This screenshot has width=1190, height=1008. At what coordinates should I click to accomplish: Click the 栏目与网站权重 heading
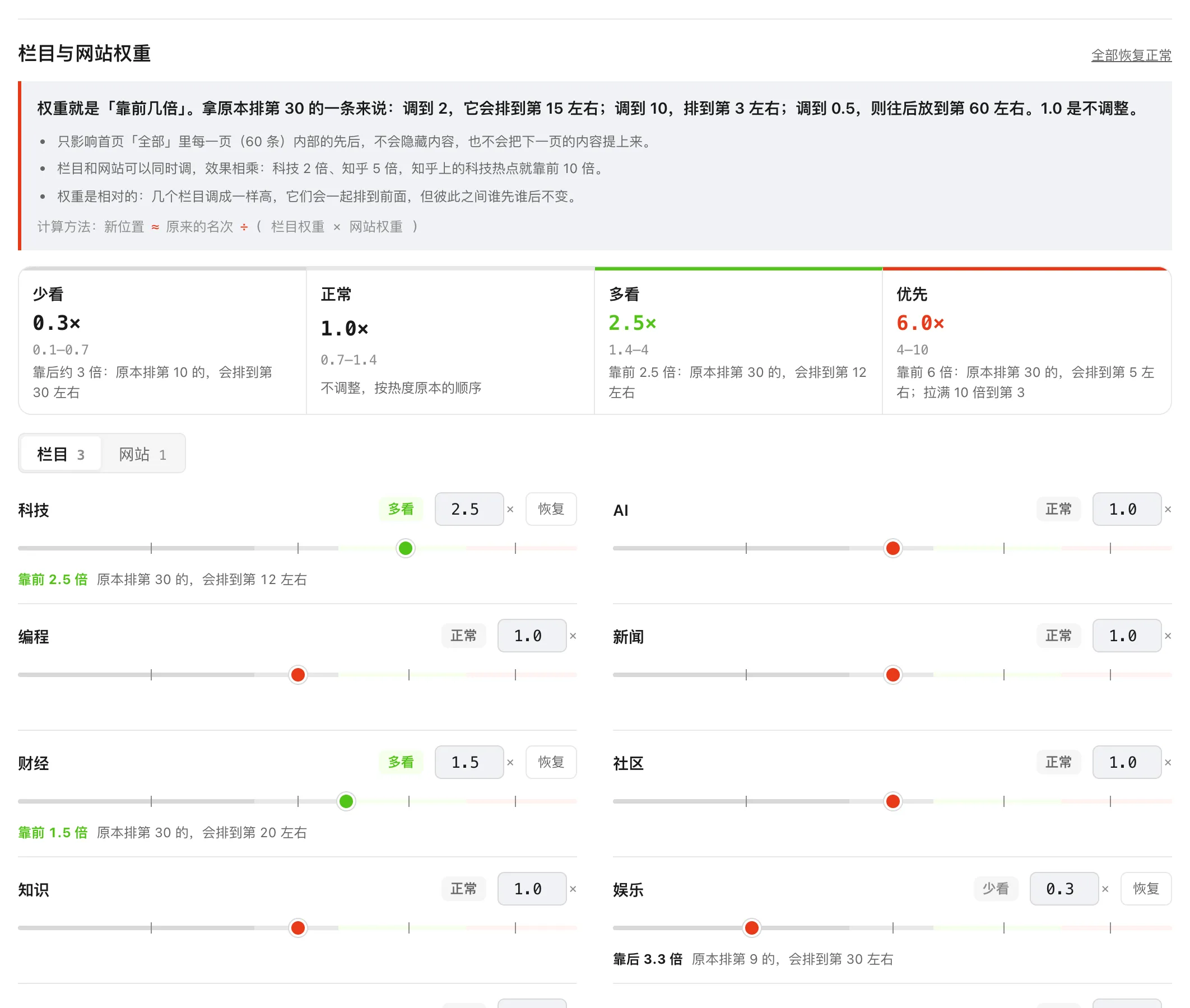84,53
